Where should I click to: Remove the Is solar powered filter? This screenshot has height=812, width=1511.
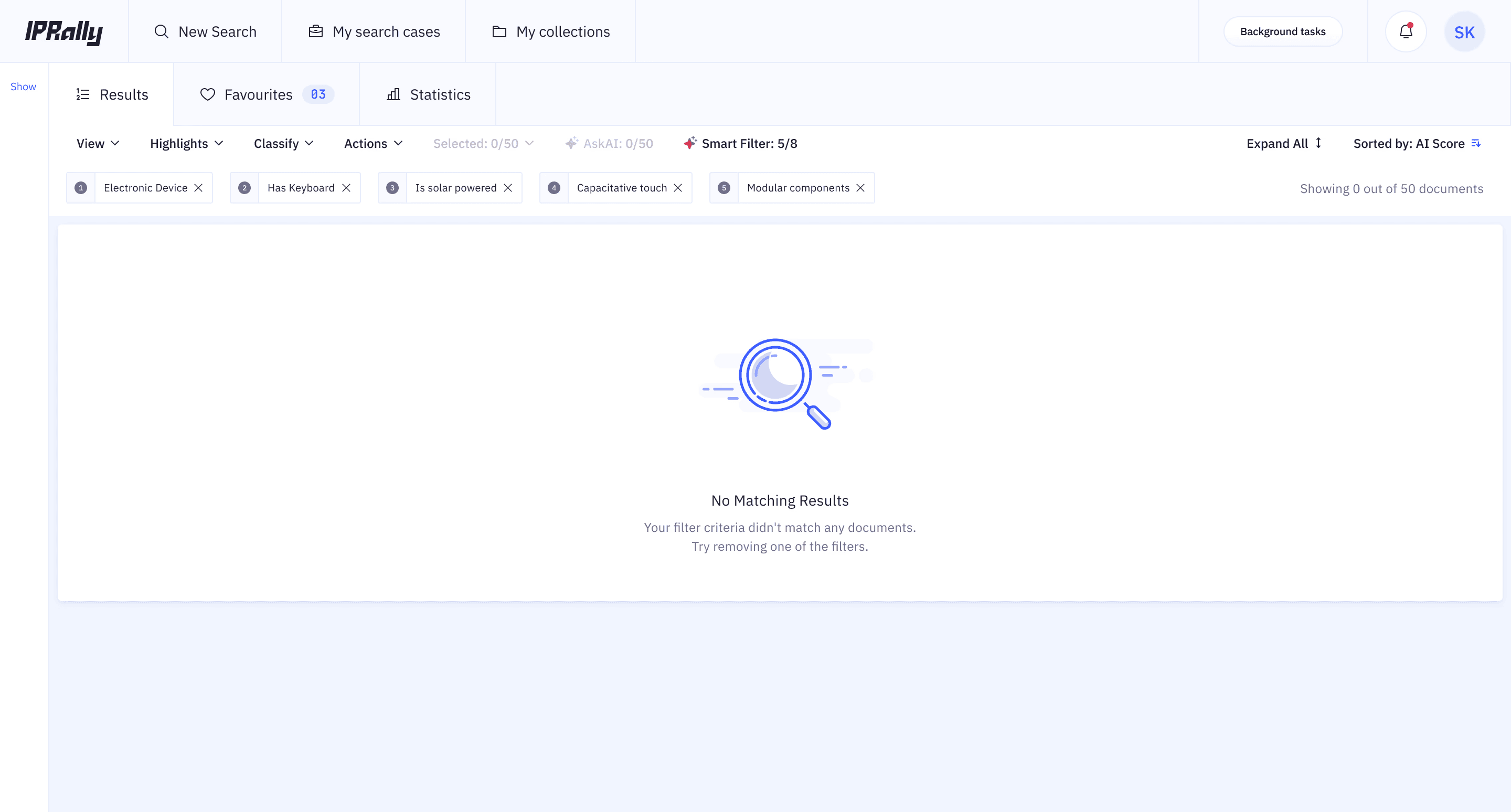point(508,188)
